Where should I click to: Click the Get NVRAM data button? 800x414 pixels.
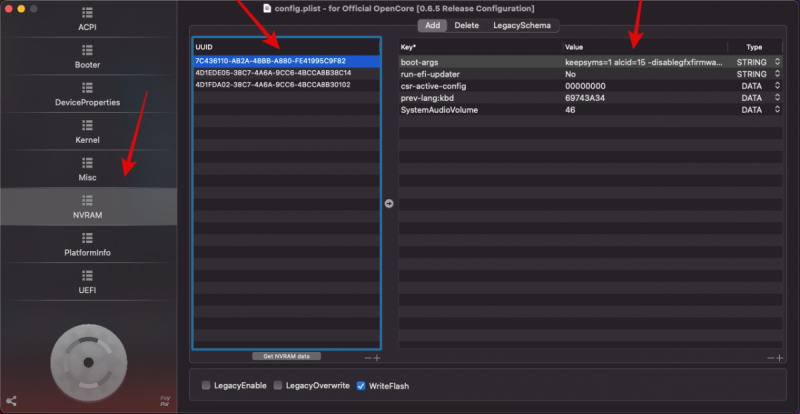pos(286,356)
